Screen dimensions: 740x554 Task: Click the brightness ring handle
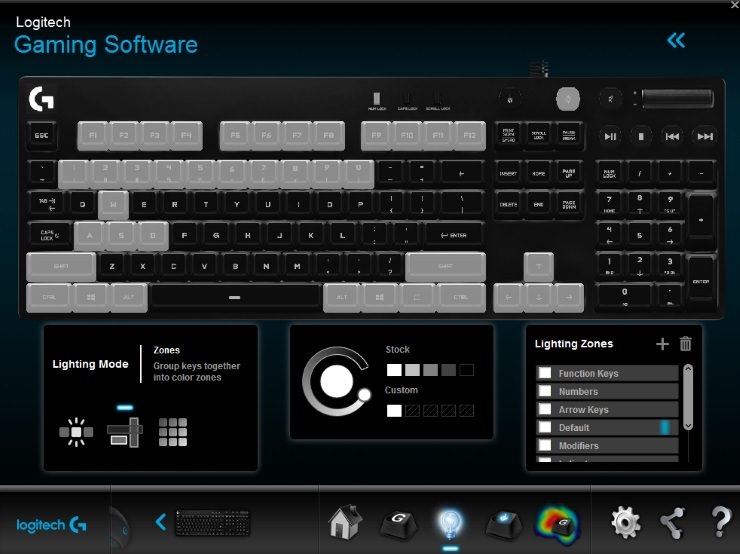click(364, 395)
